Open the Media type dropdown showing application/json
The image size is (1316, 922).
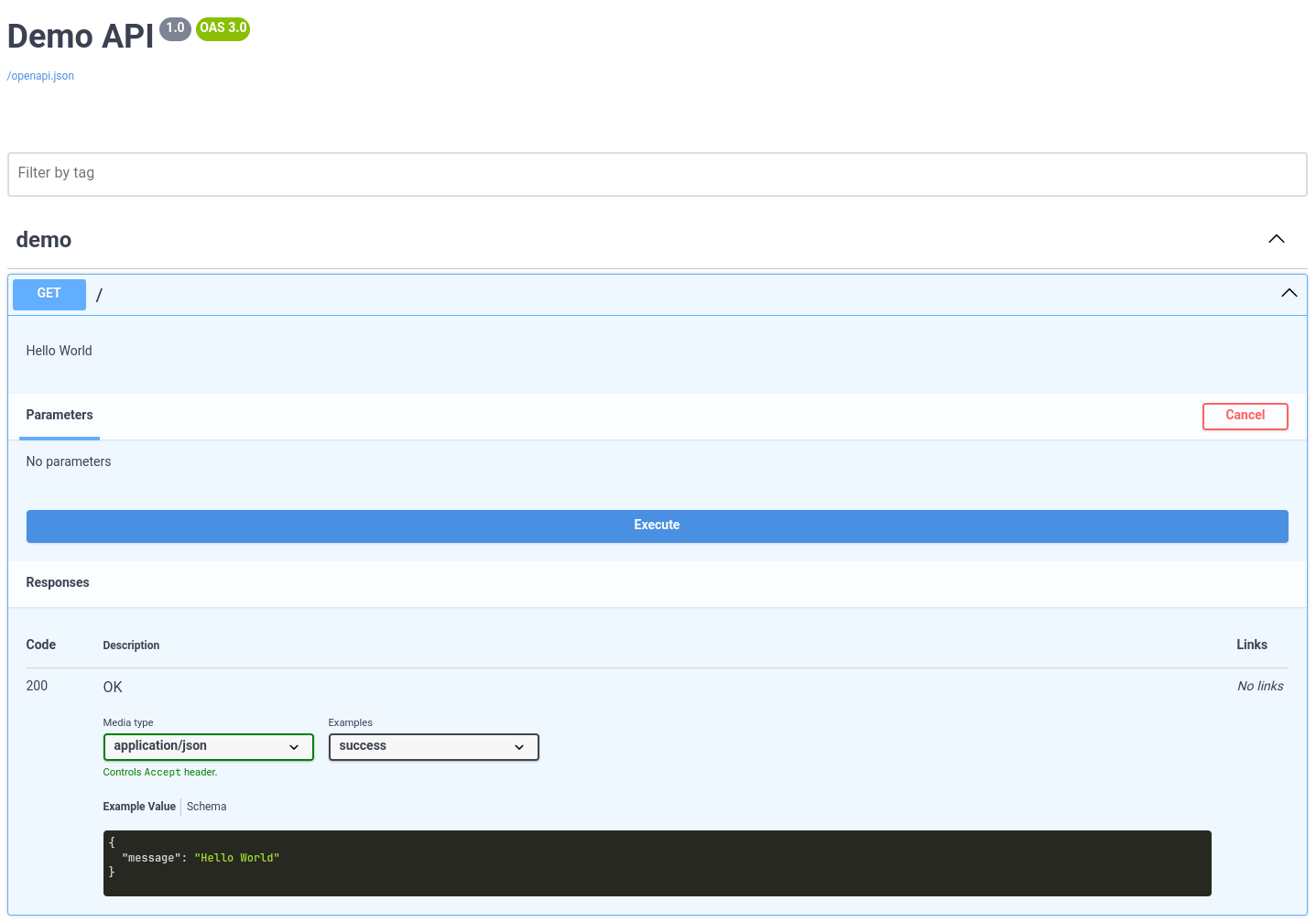click(x=208, y=746)
